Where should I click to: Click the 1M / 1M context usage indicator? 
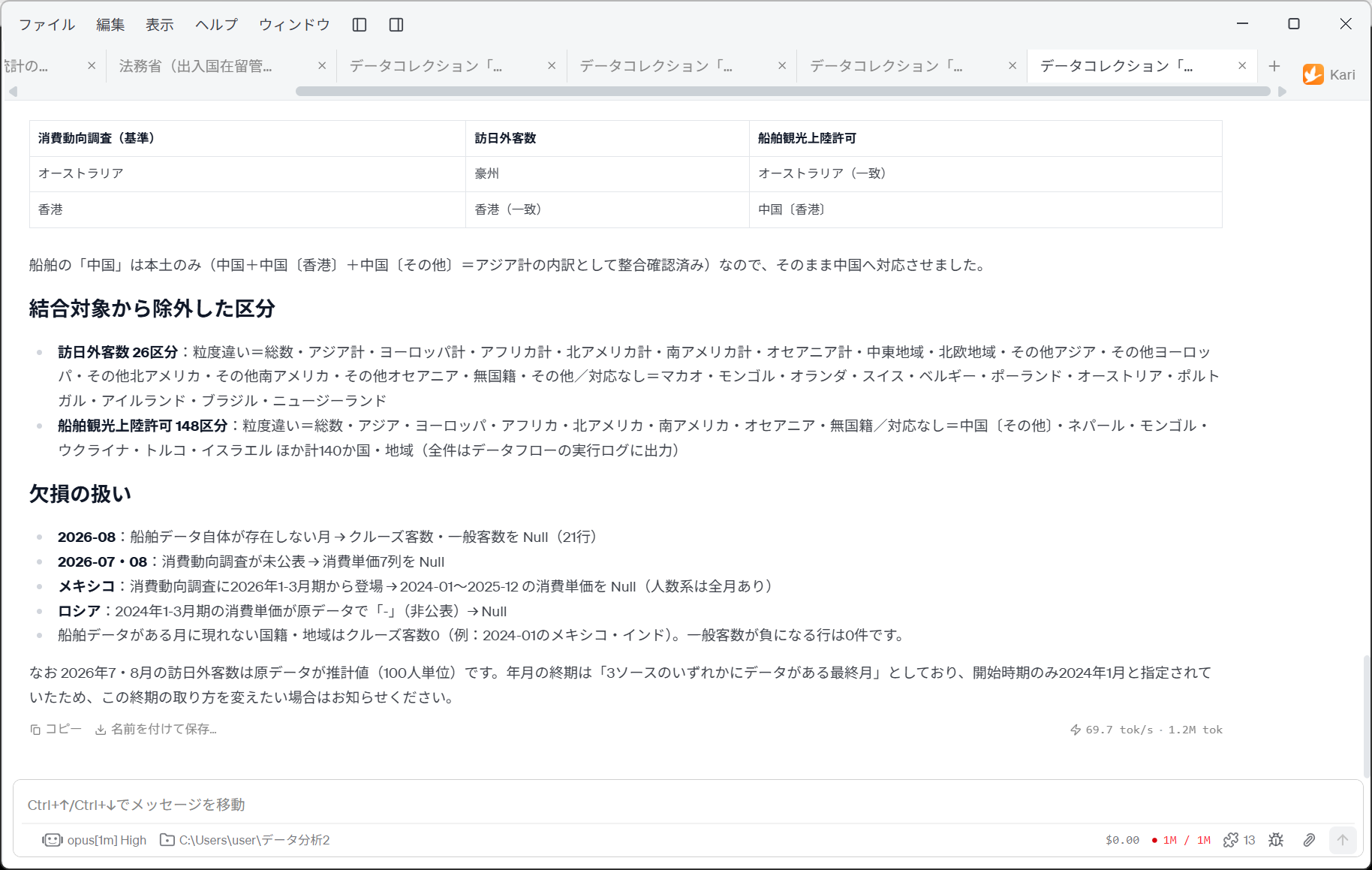(1181, 840)
